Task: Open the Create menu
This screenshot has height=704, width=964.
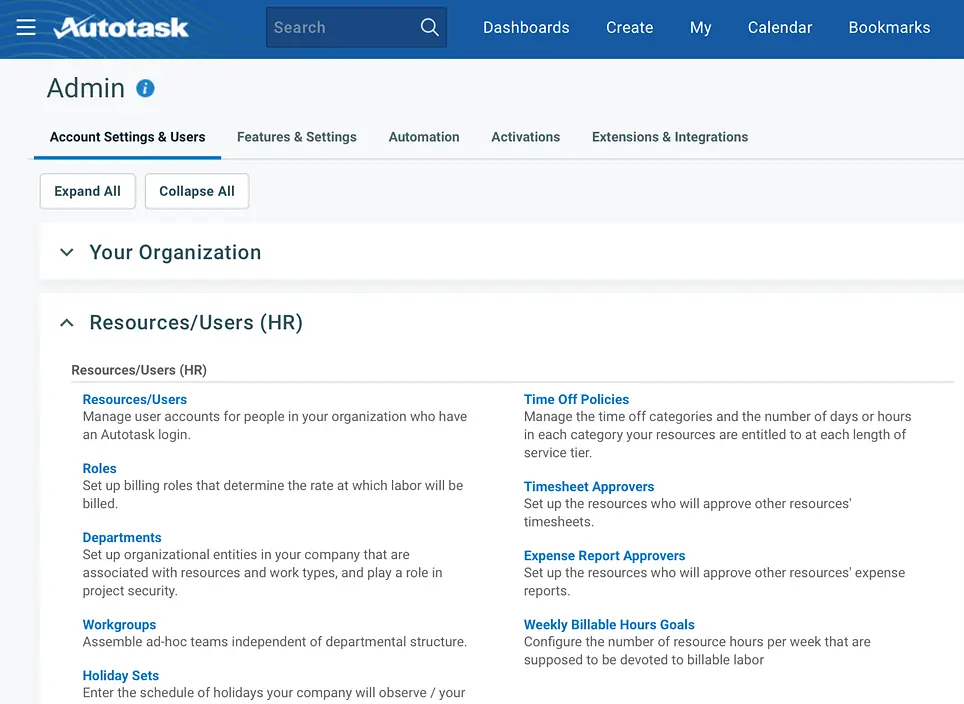Action: [630, 28]
